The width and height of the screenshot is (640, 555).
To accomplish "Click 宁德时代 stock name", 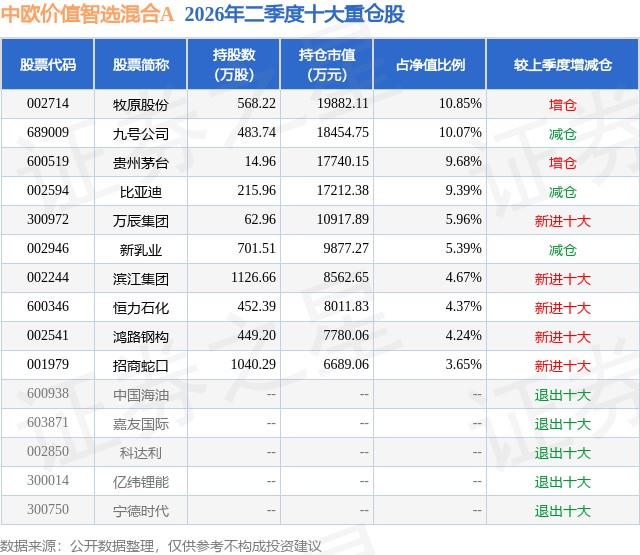I will coord(141,511).
